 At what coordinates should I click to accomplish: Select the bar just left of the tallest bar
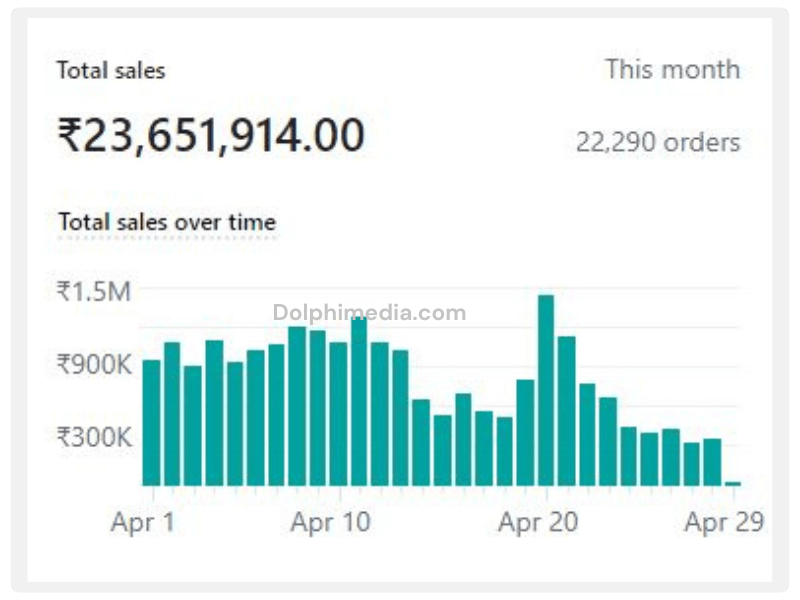coord(525,432)
